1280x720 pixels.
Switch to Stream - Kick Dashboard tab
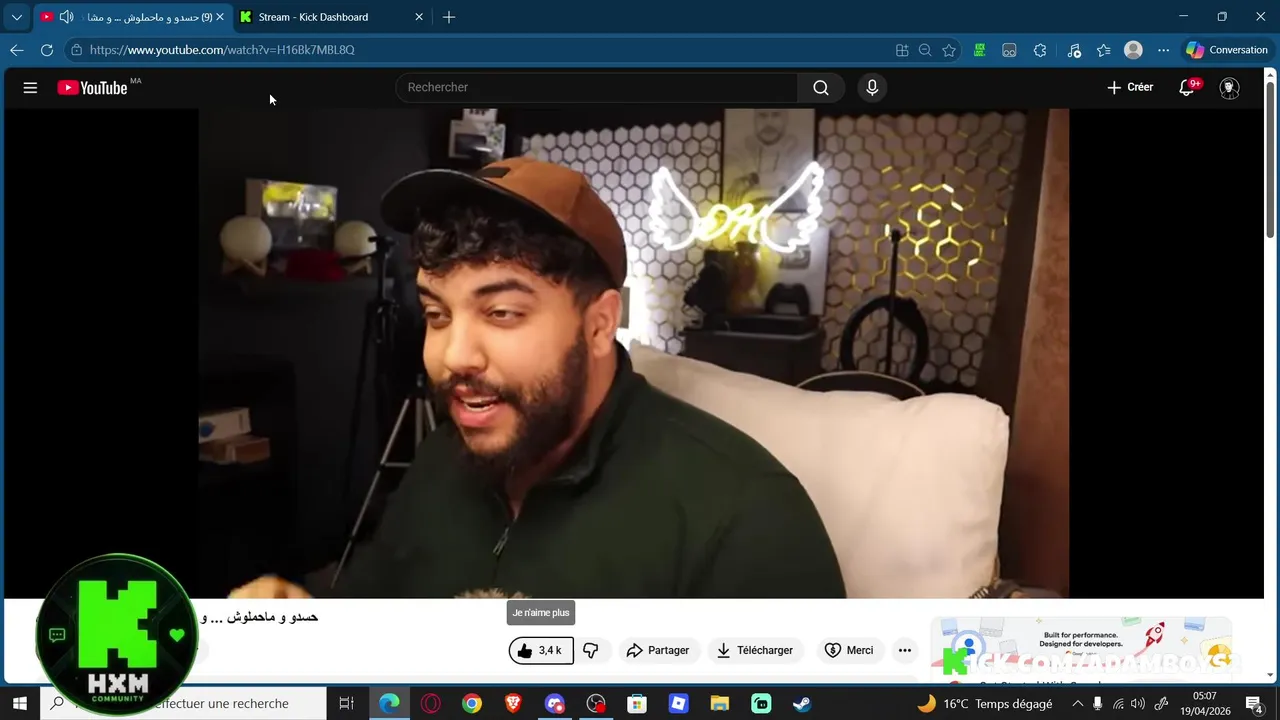point(313,17)
